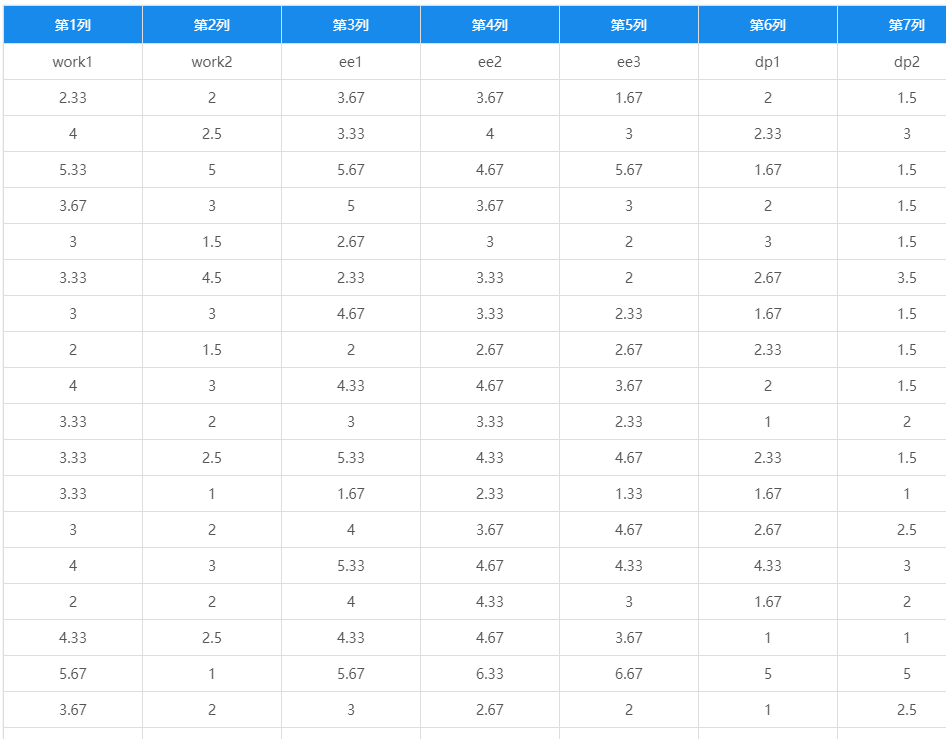946x739 pixels.
Task: Click the 6.33 value cell
Action: point(490,673)
